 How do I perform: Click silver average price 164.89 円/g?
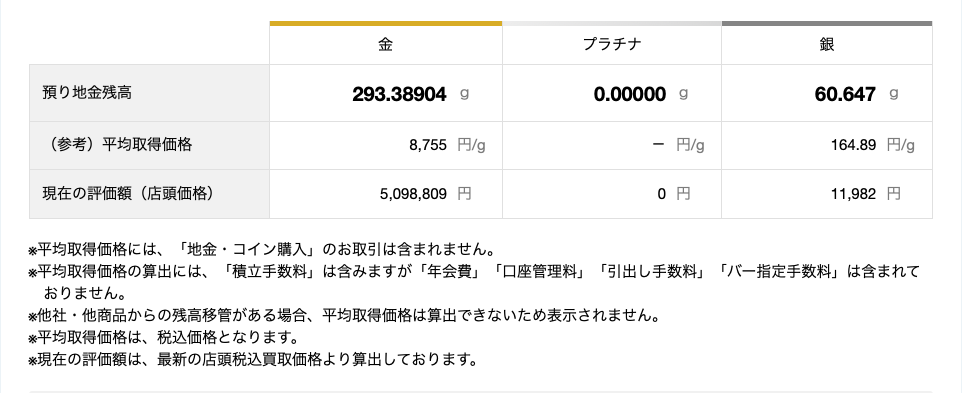tap(873, 145)
